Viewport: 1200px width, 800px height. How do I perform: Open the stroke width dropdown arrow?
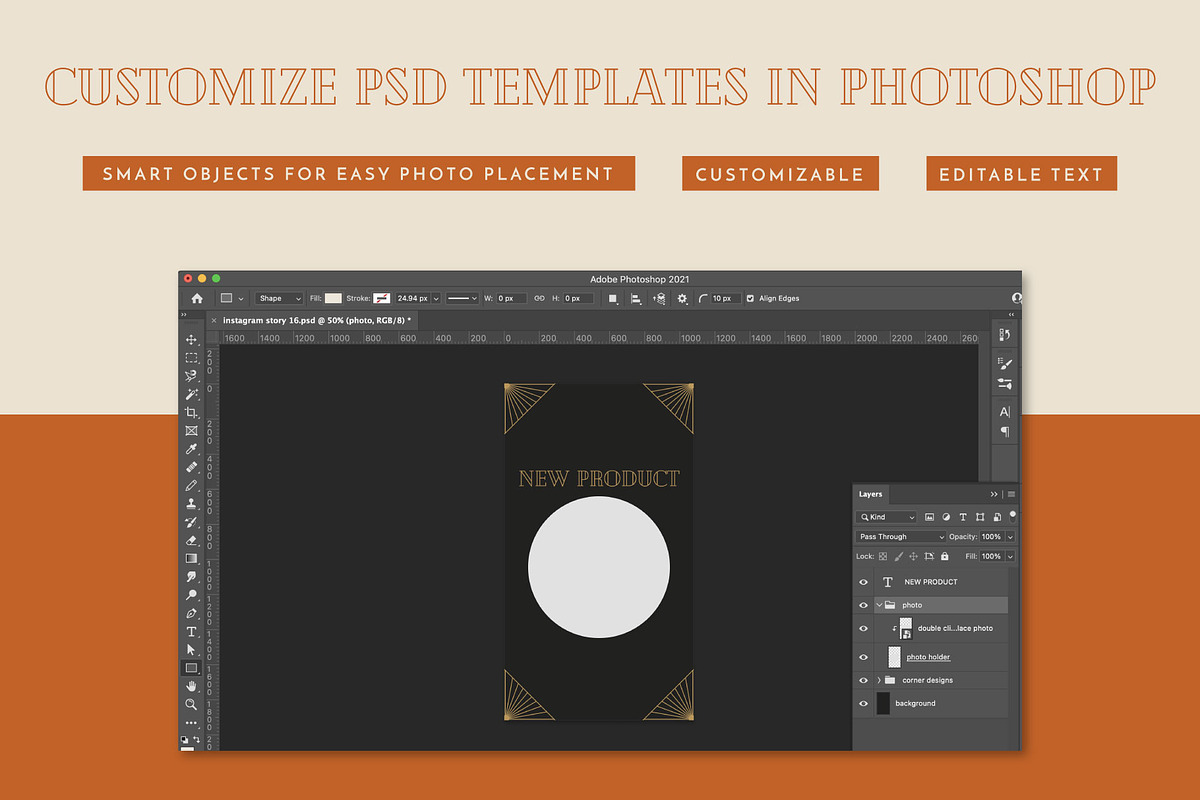pos(436,298)
